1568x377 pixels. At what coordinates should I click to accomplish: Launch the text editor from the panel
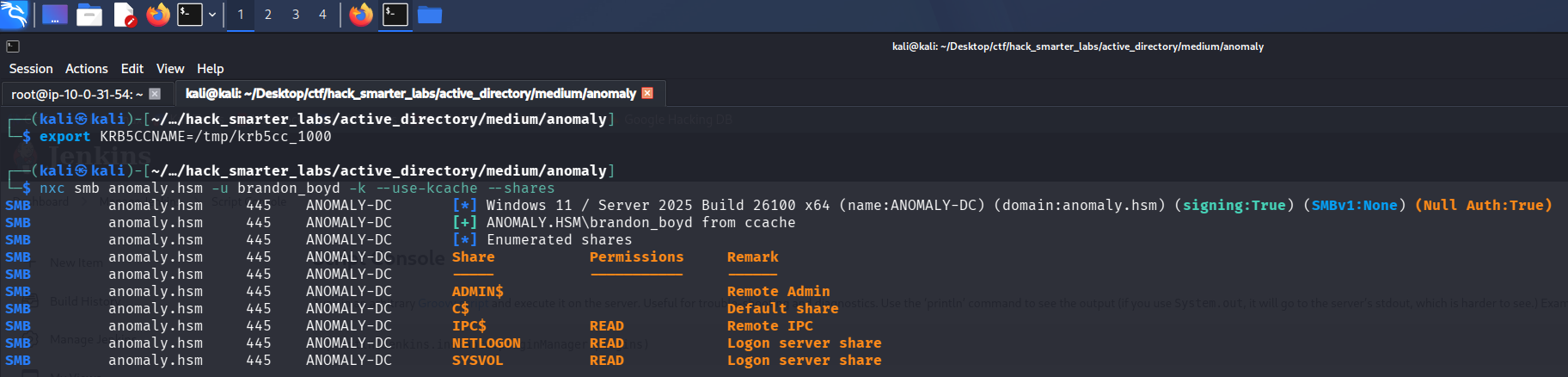[x=125, y=15]
